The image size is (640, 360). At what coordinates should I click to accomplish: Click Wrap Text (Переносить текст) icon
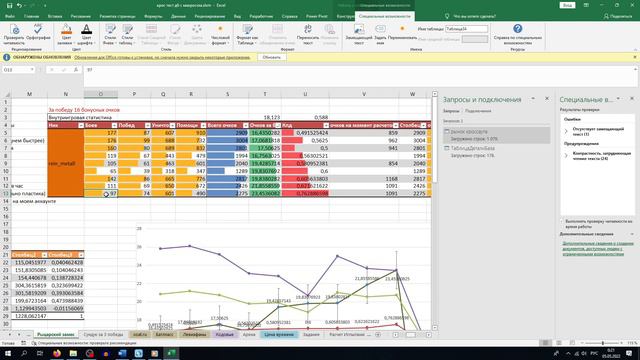[308, 29]
